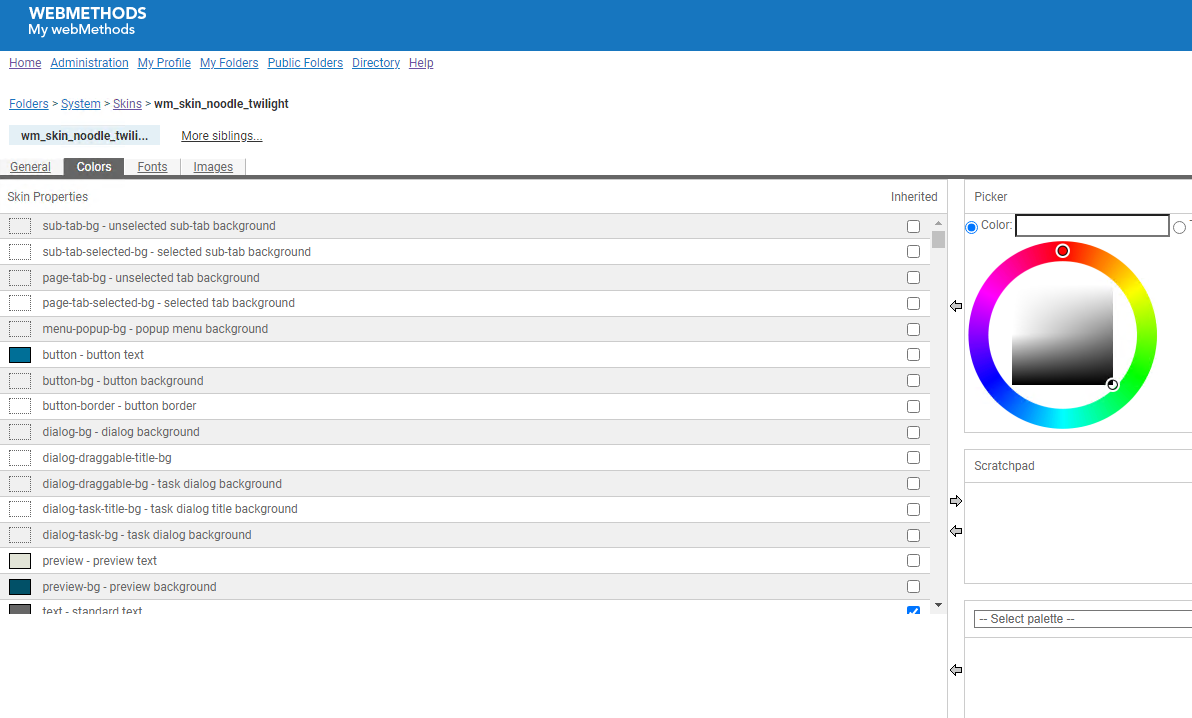Screen dimensions: 1192x718
Task: Open the Images tab
Action: 213,167
